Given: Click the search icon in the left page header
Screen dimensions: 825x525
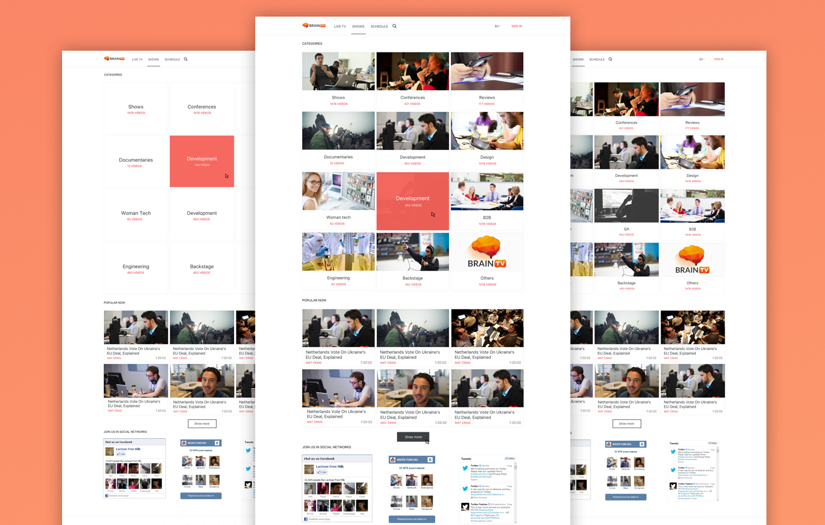Looking at the screenshot, I should coord(186,59).
